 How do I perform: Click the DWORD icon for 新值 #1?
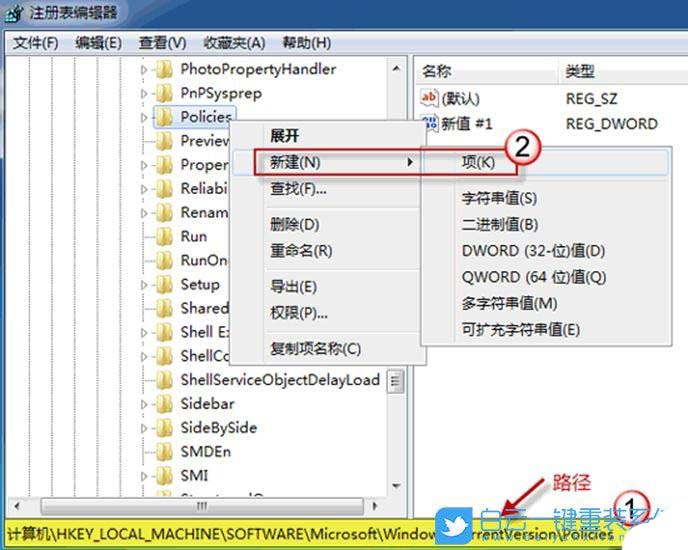[429, 123]
